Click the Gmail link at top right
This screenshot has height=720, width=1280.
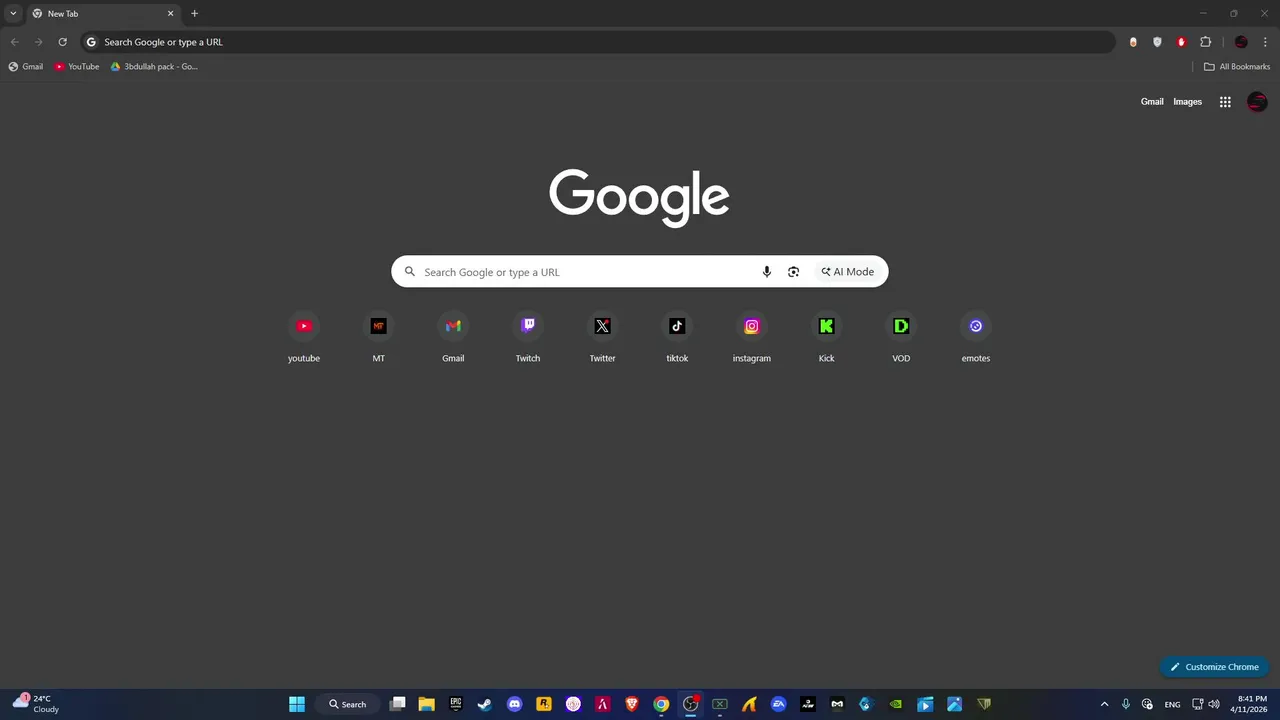pyautogui.click(x=1152, y=102)
